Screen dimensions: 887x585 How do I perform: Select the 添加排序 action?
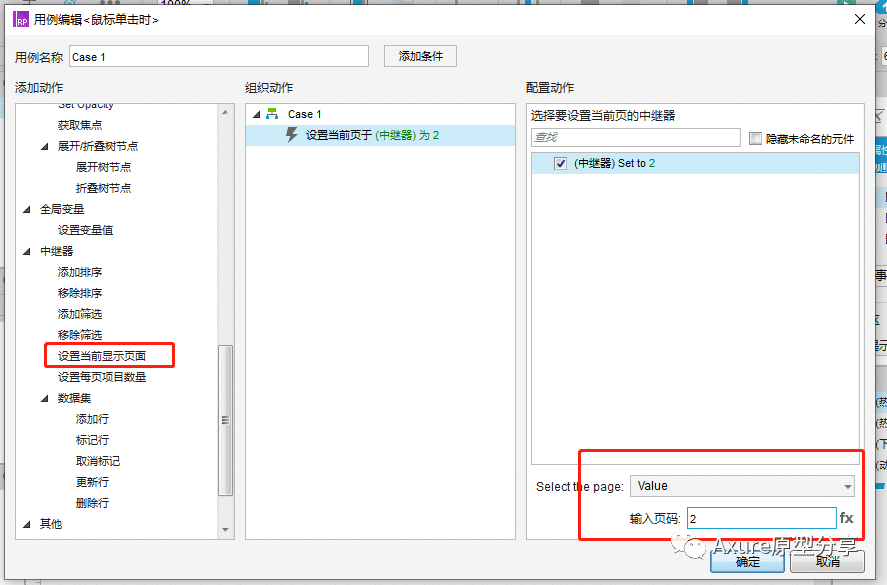tap(80, 272)
